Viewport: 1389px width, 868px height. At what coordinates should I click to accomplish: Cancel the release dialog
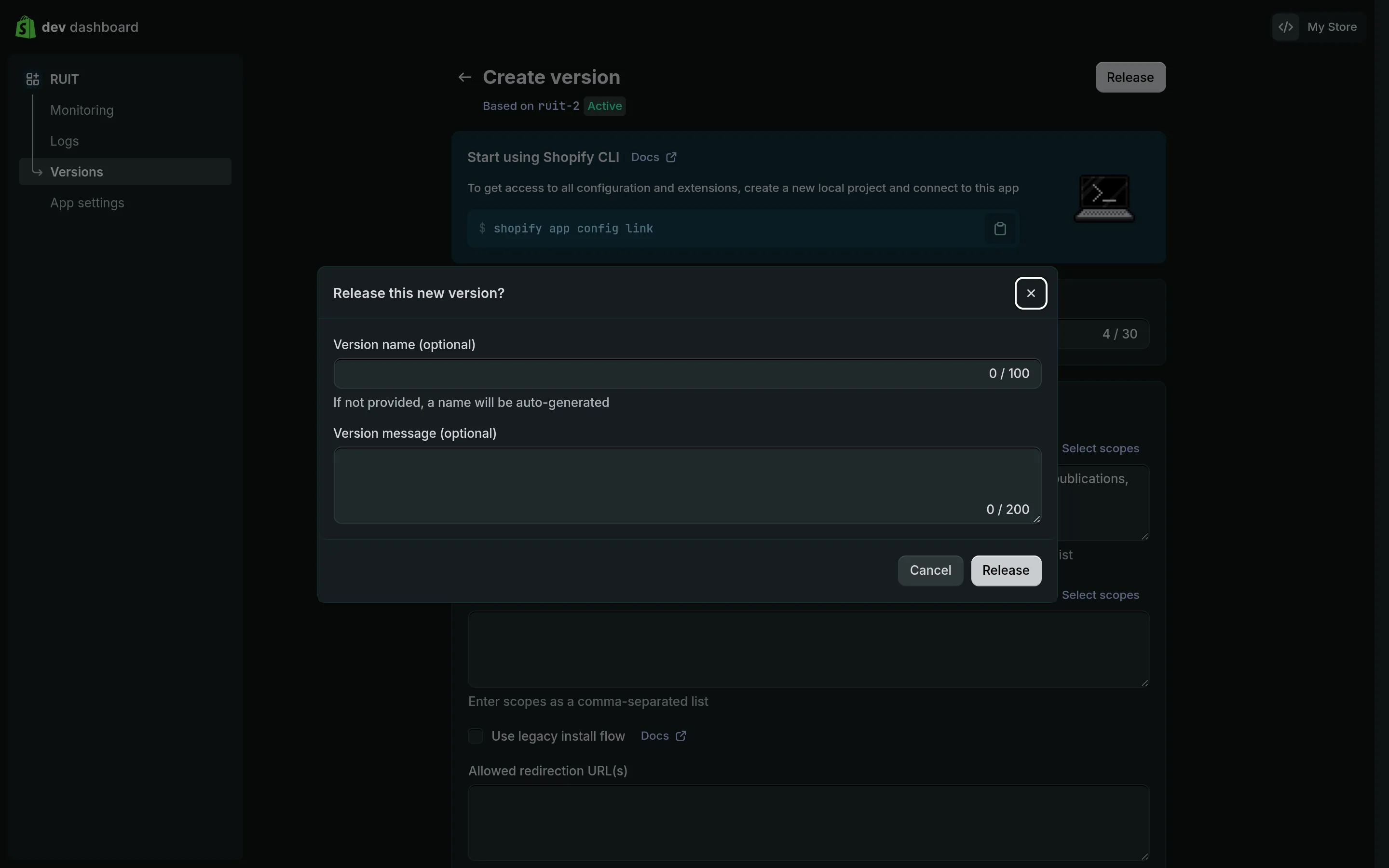(x=930, y=570)
